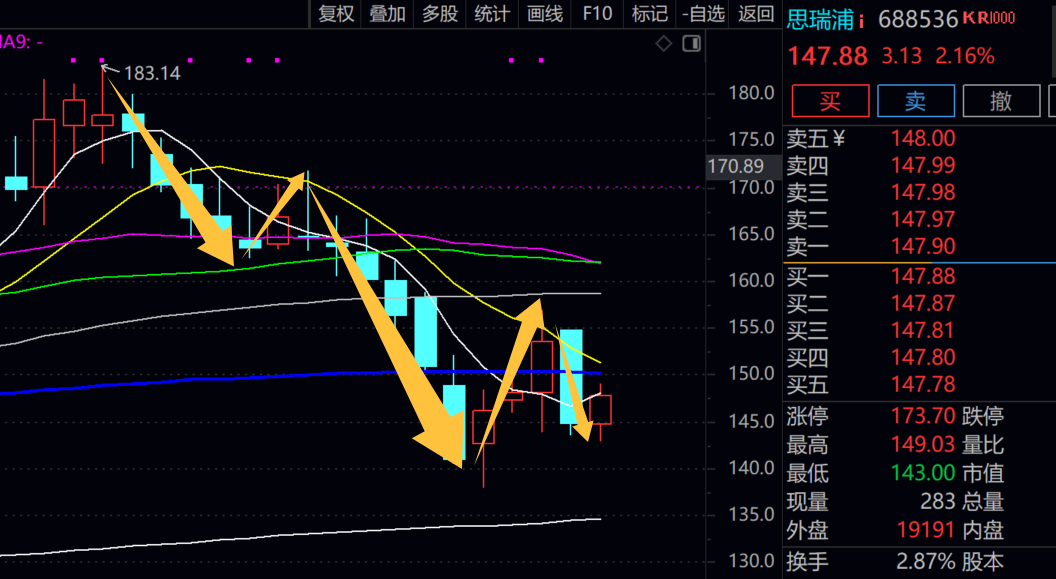Click the red info icon beside 思瑞浦
1056x579 pixels.
861,20
